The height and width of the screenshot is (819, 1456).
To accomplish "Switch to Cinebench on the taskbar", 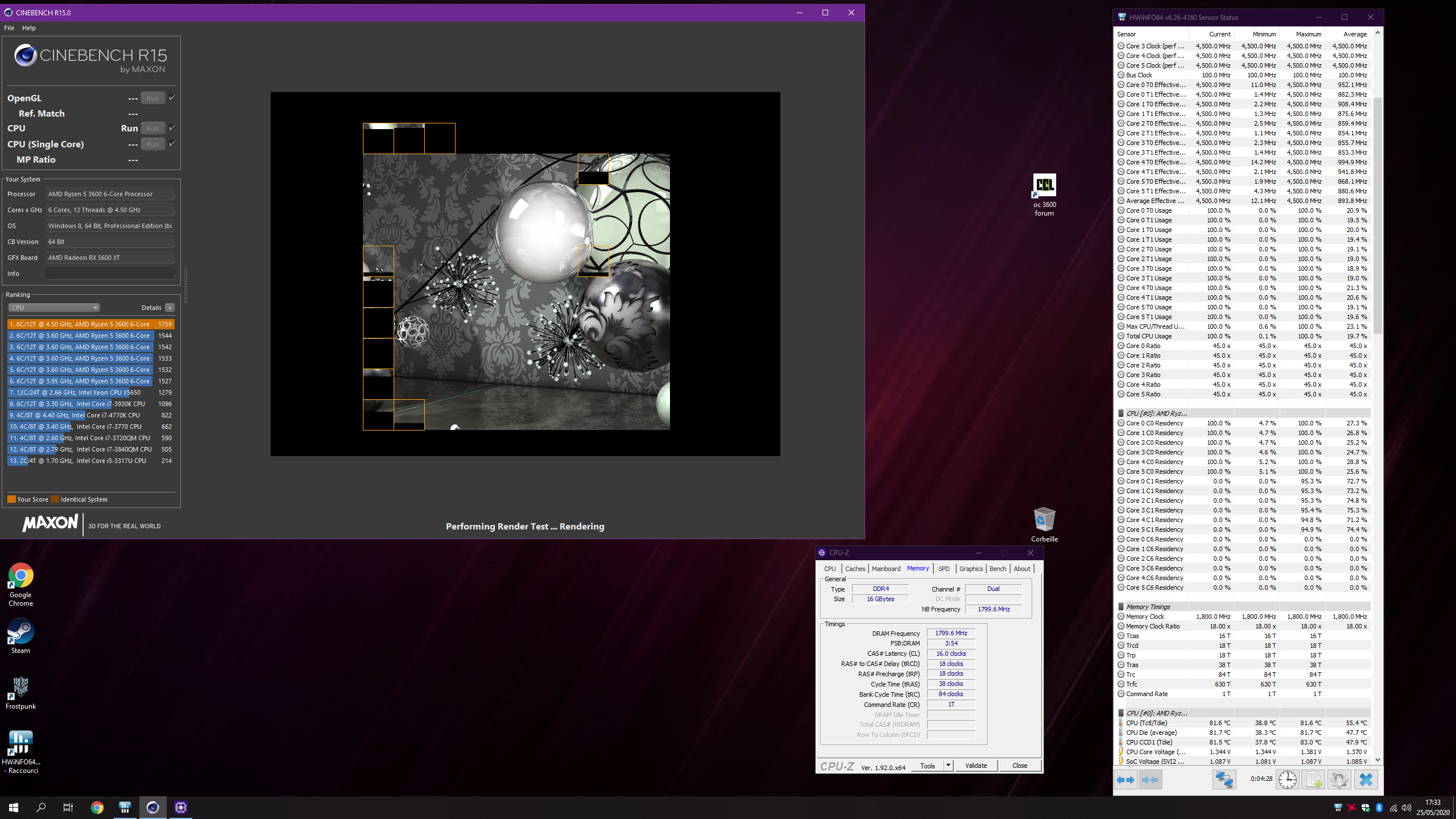I will (x=153, y=807).
